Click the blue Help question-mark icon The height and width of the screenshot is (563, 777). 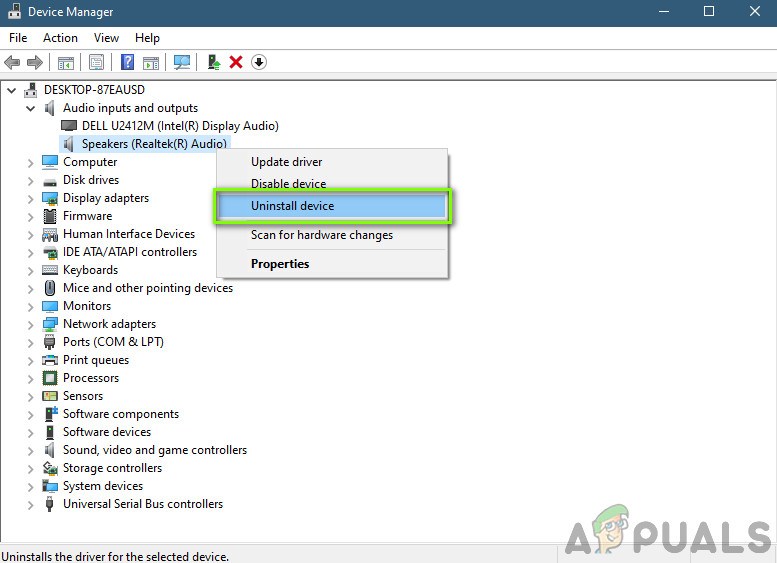click(127, 62)
